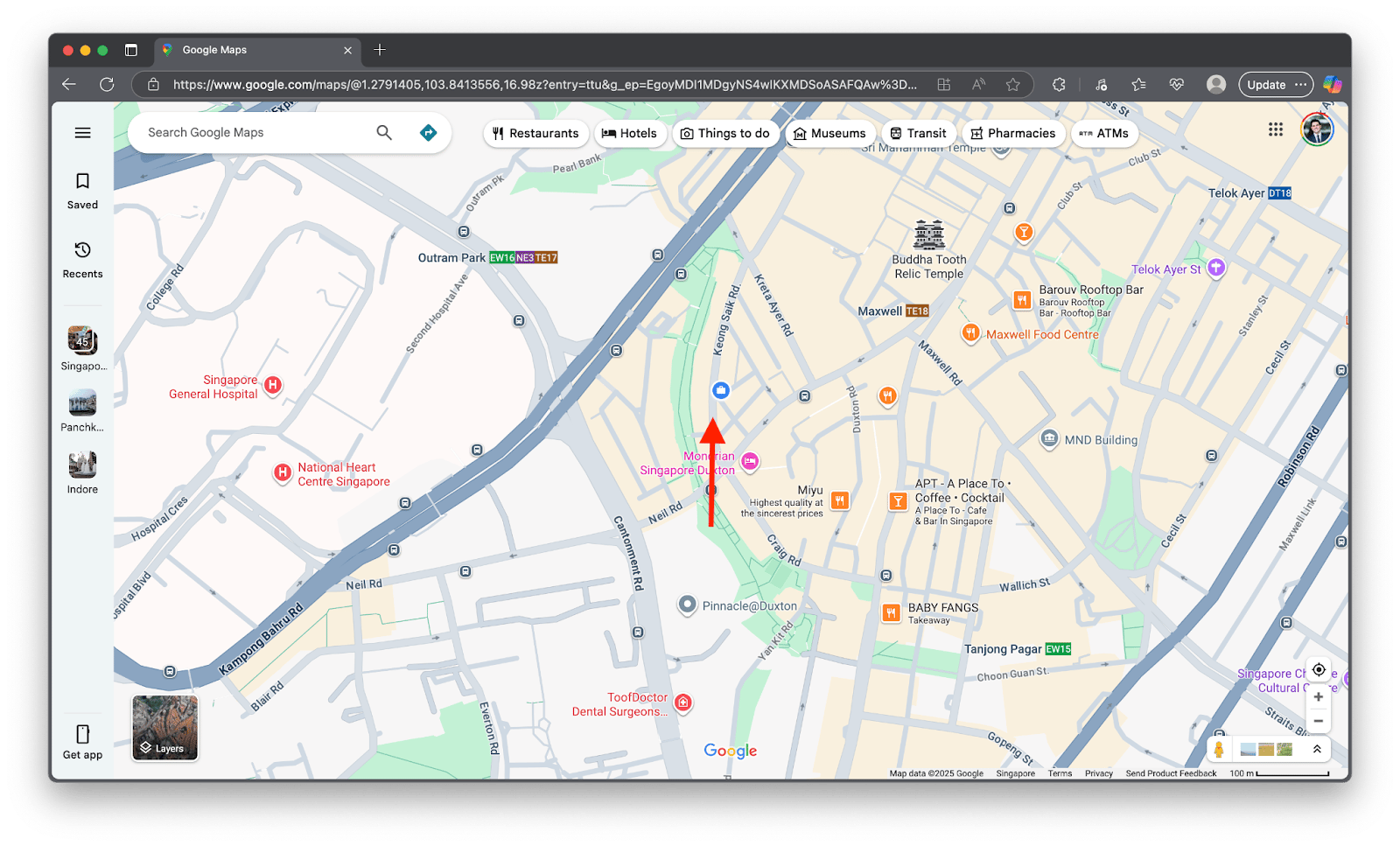Screen dimensions: 1400x846
Task: Filter map by Hotels
Action: (629, 133)
